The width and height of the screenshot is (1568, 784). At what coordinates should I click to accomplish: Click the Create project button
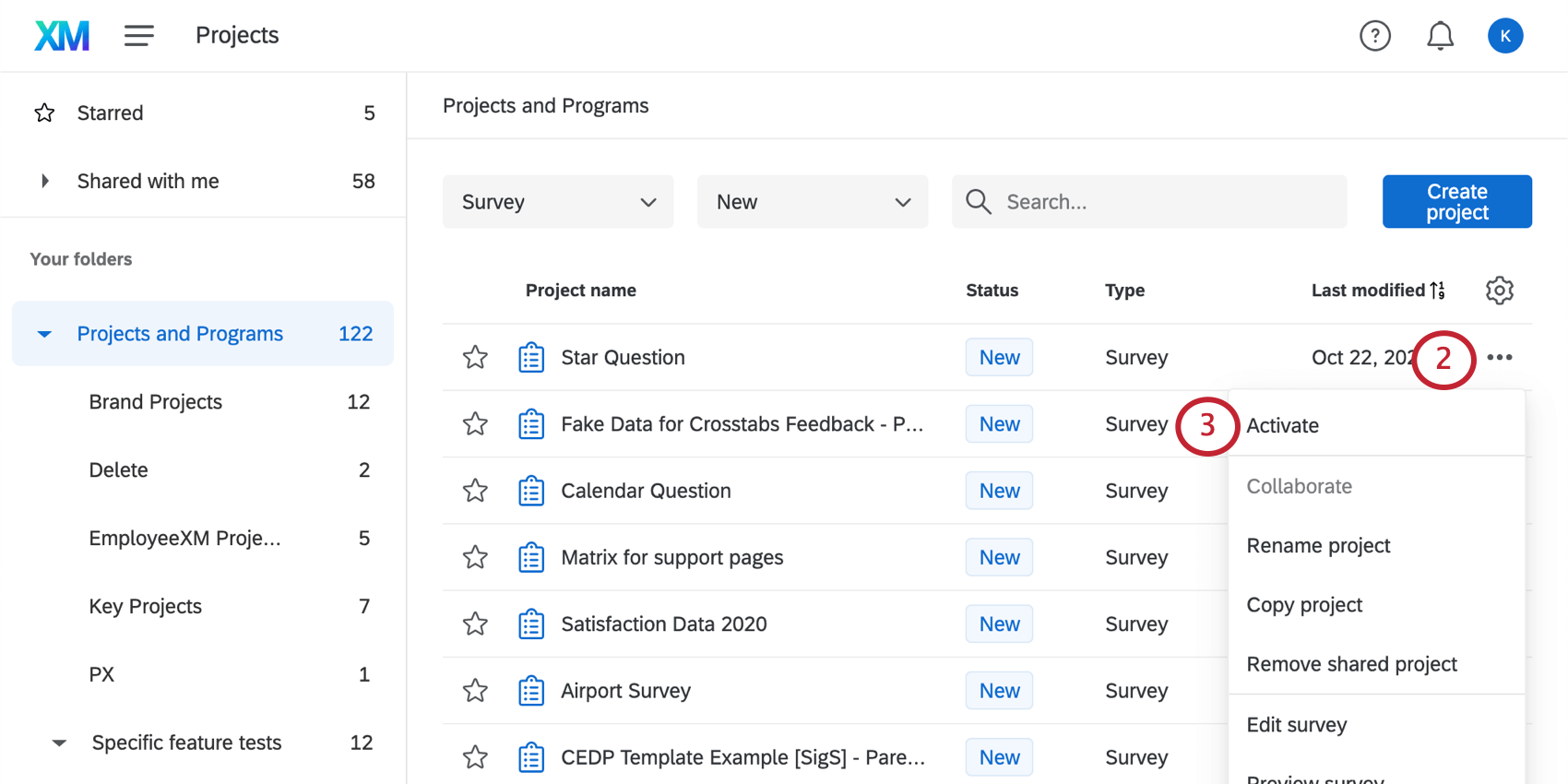[x=1456, y=202]
